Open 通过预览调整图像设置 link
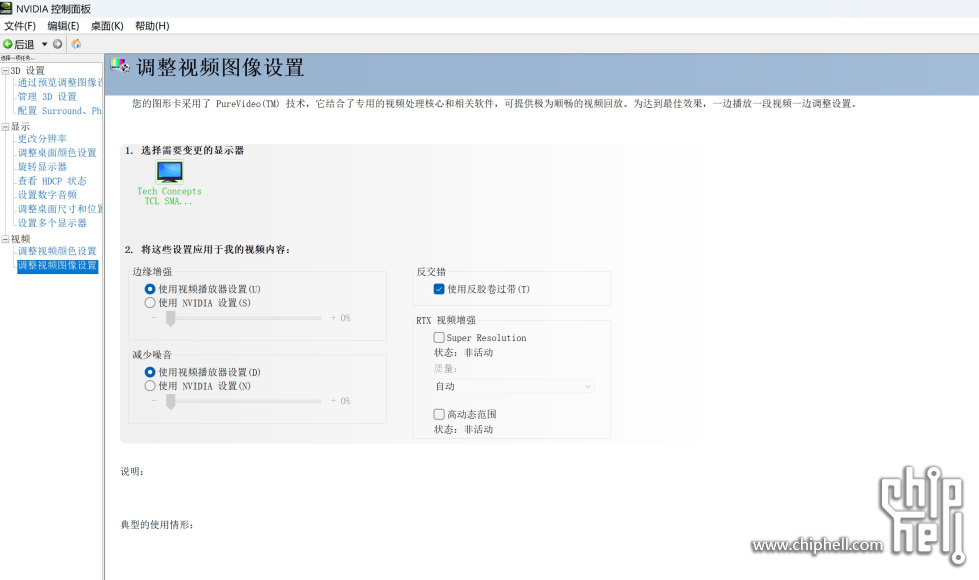979x580 pixels. pyautogui.click(x=60, y=82)
